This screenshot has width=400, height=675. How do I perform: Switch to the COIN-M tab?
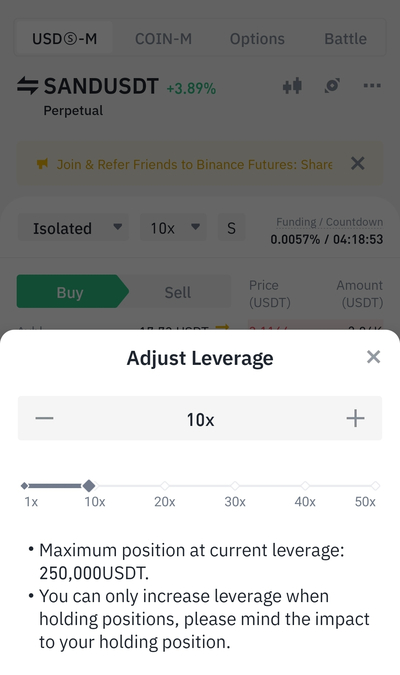tap(163, 39)
